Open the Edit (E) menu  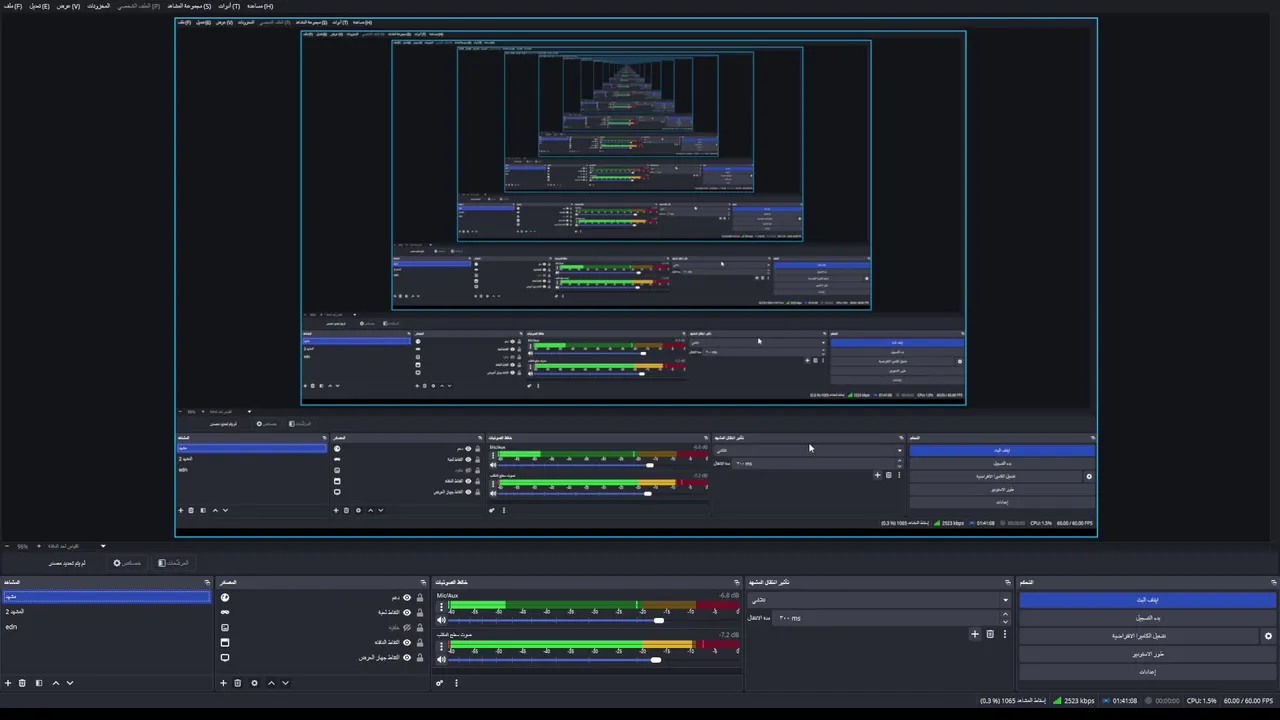tap(39, 6)
